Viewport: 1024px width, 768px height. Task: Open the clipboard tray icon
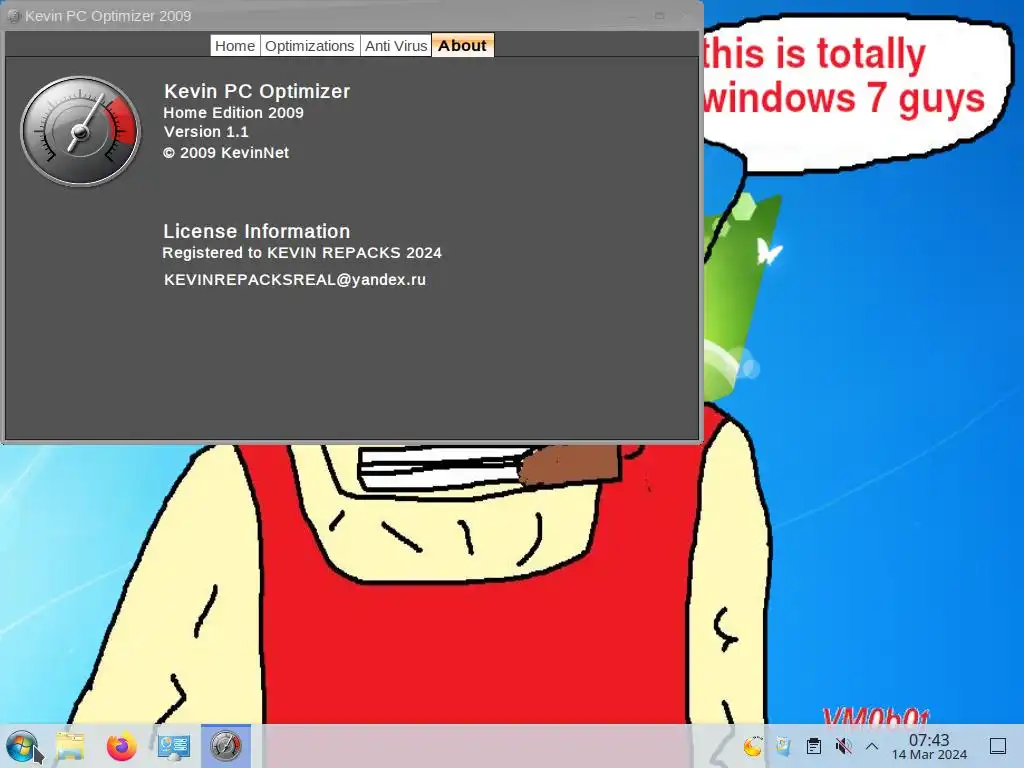(814, 746)
